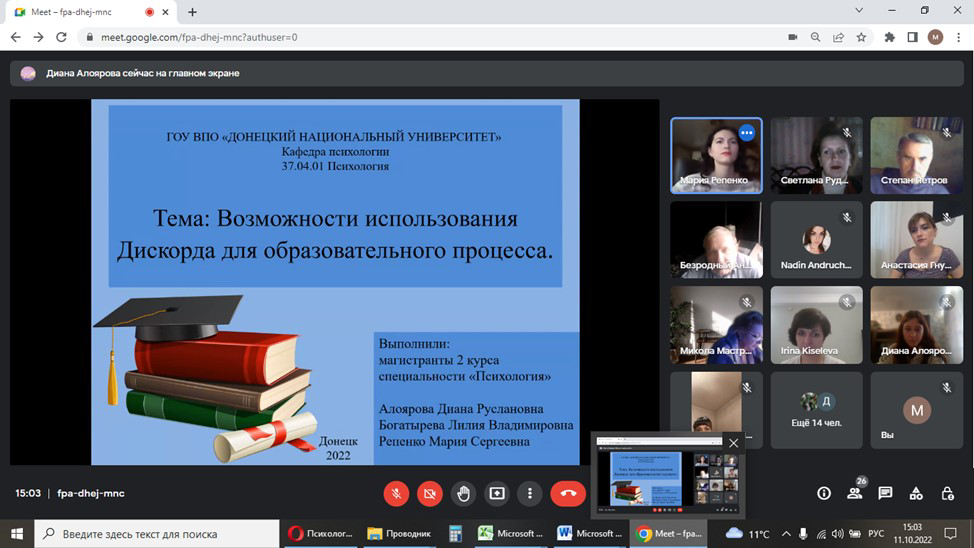Open the tray microphone icon

click(x=803, y=534)
